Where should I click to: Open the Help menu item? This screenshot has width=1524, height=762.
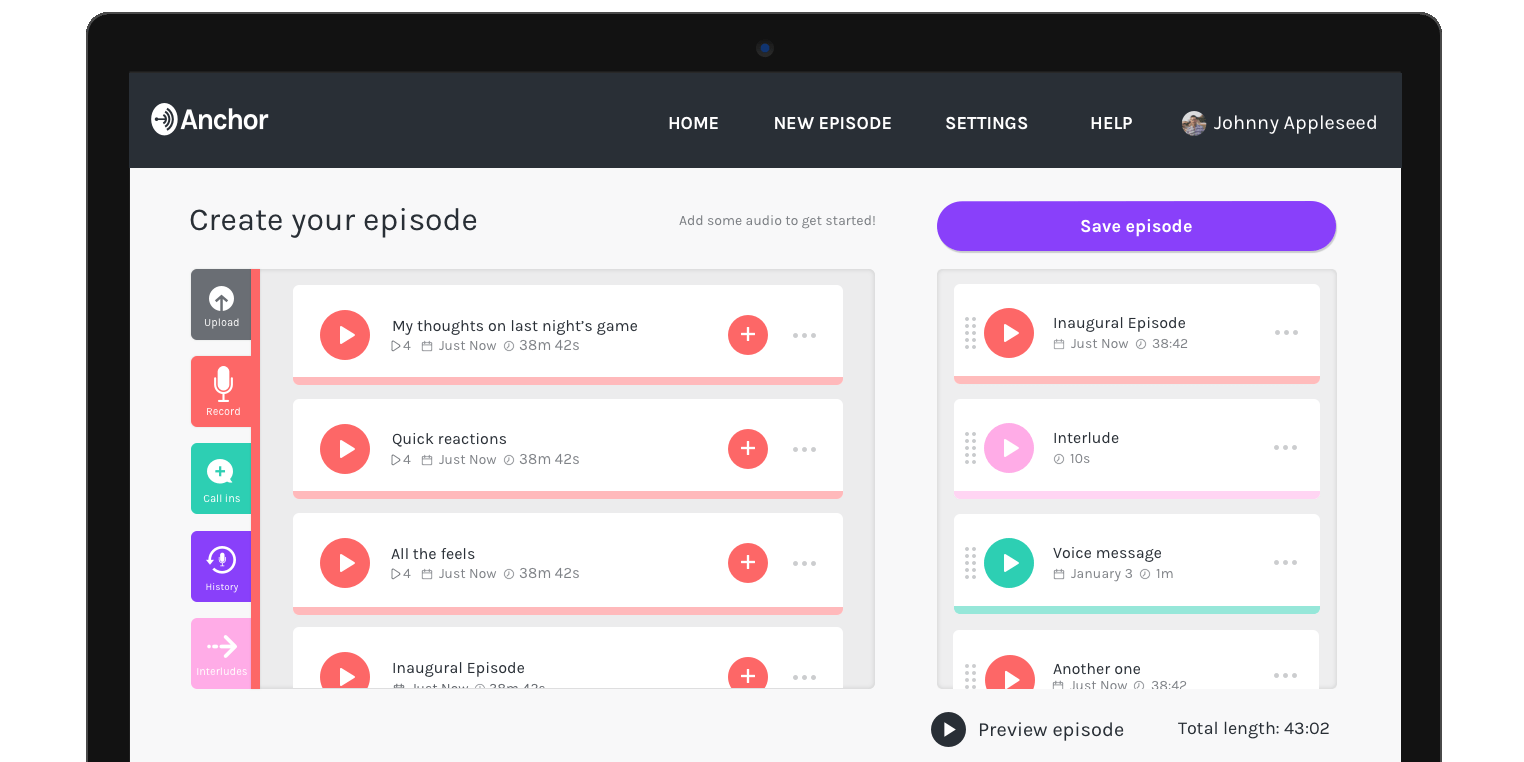pos(1111,123)
